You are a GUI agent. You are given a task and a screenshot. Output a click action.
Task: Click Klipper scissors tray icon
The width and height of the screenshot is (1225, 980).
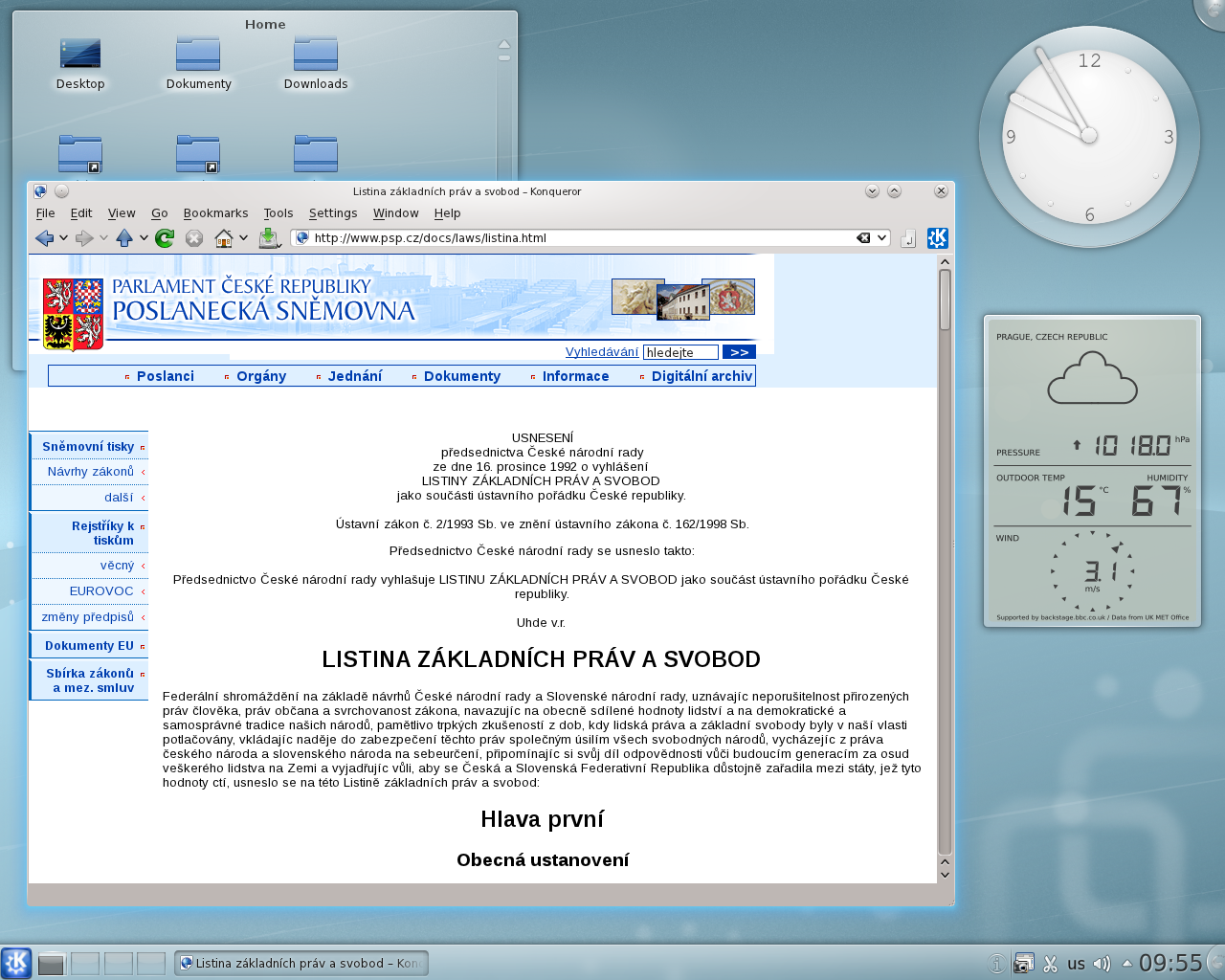coord(1050,964)
